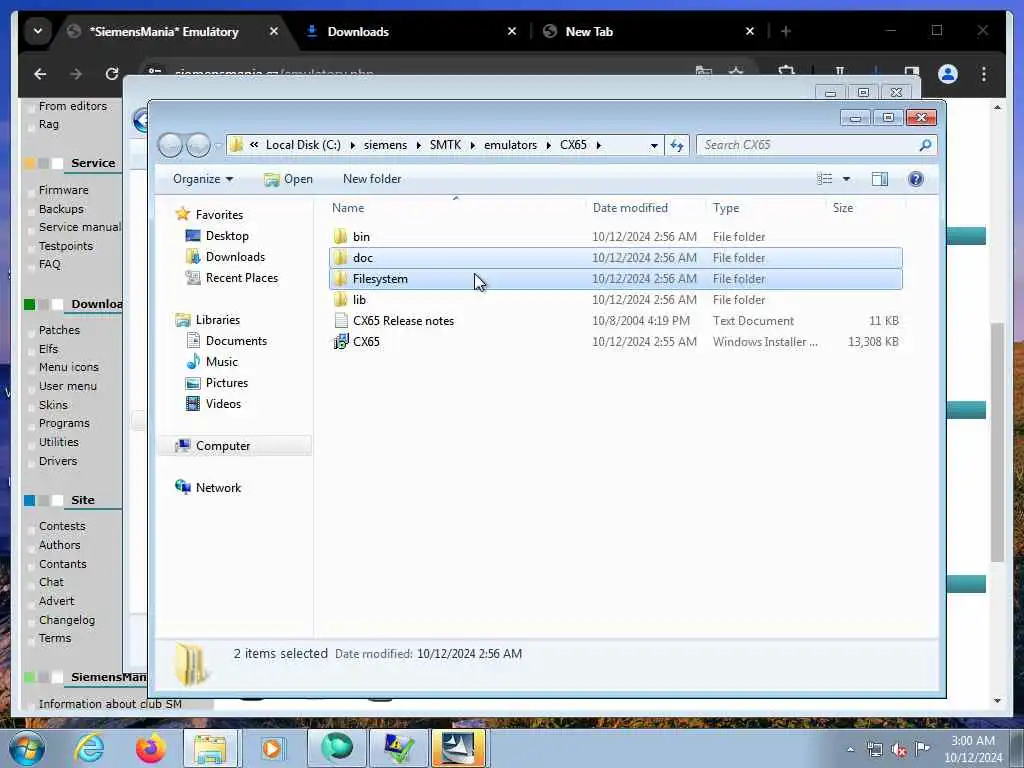Expand the arrow after CX65 in breadcrumb

(598, 145)
